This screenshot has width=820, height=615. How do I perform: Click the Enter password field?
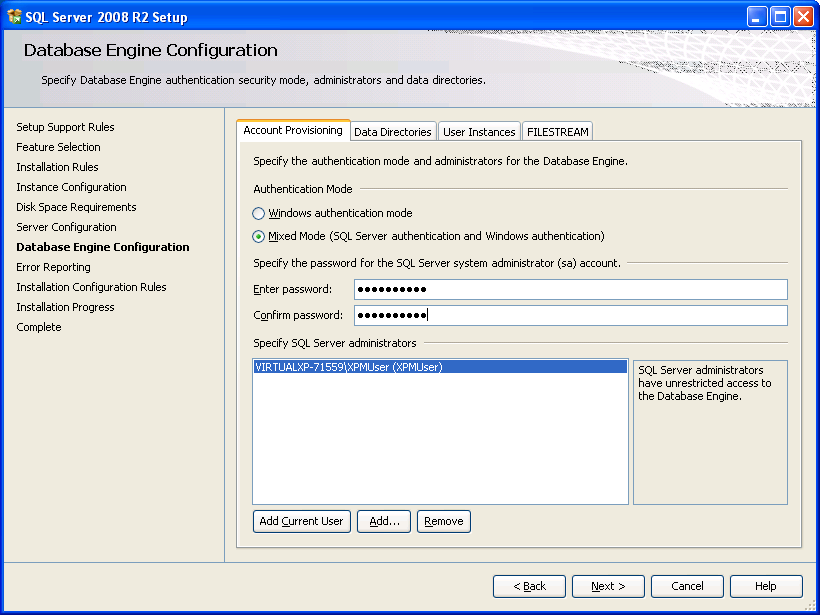click(x=570, y=290)
